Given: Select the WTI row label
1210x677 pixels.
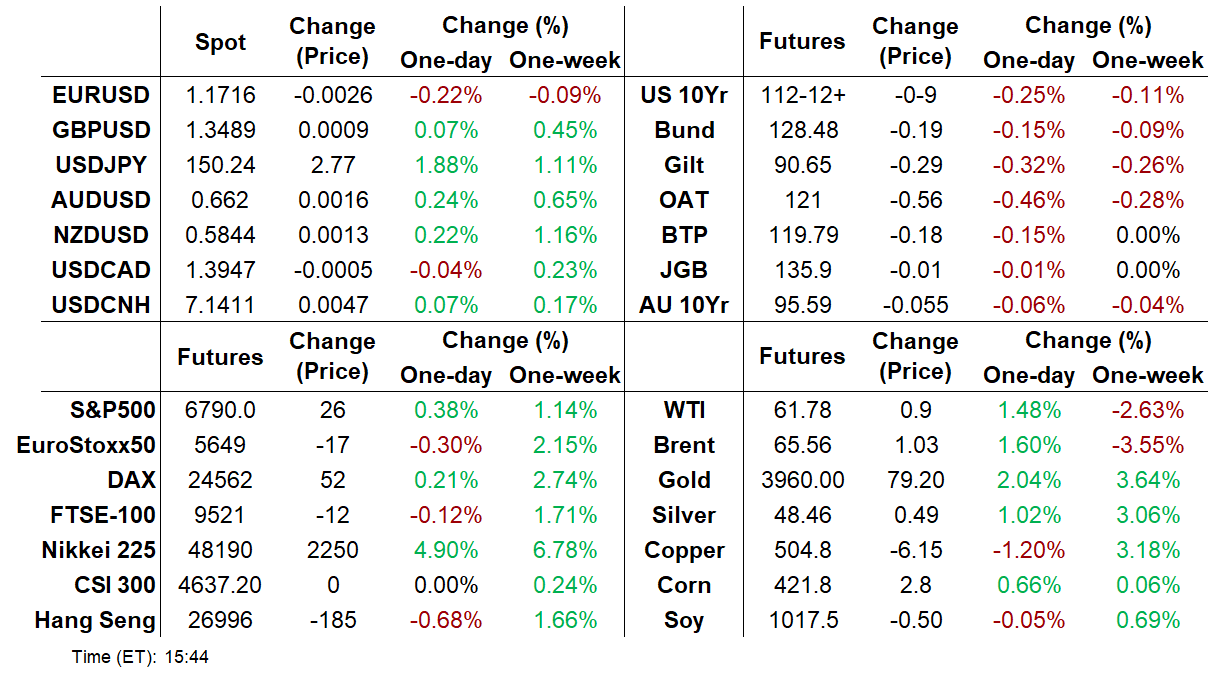Looking at the screenshot, I should (x=689, y=411).
